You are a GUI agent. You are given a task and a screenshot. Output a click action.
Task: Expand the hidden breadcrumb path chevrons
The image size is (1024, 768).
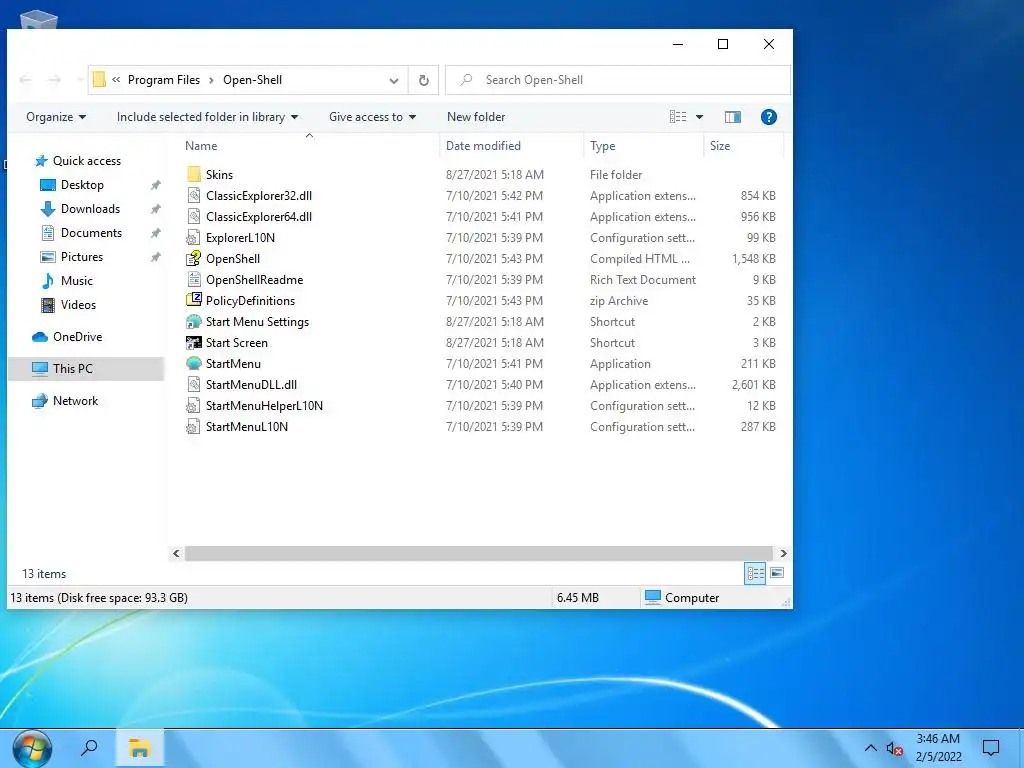(x=116, y=80)
